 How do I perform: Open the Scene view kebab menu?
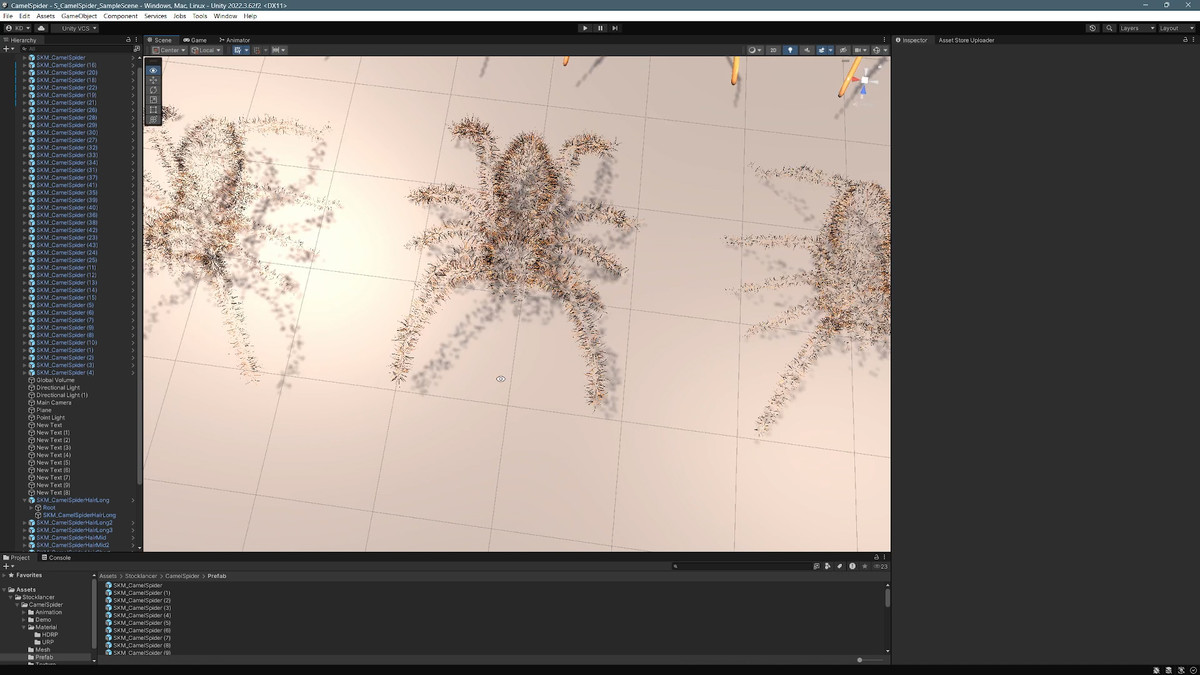884,40
